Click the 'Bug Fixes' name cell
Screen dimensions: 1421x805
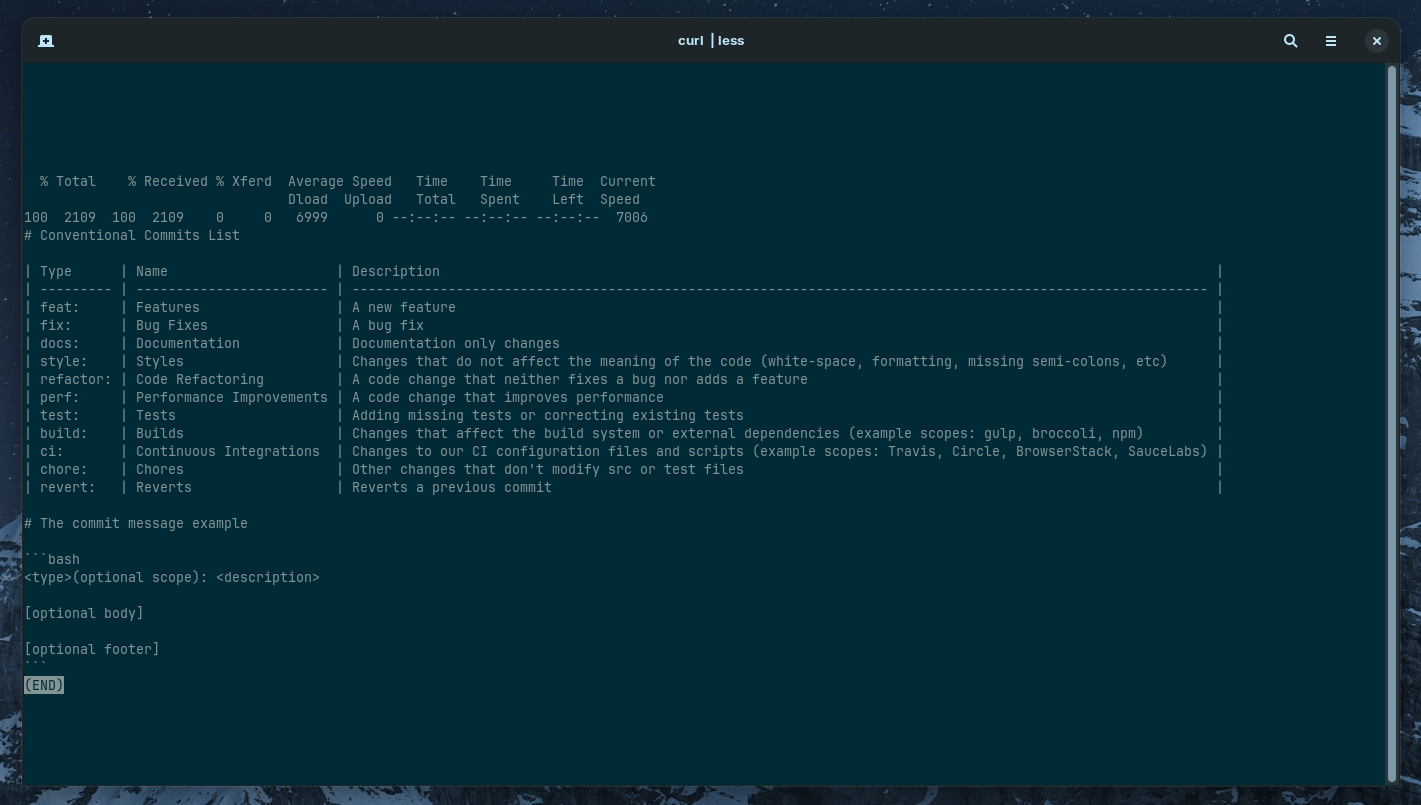(172, 326)
